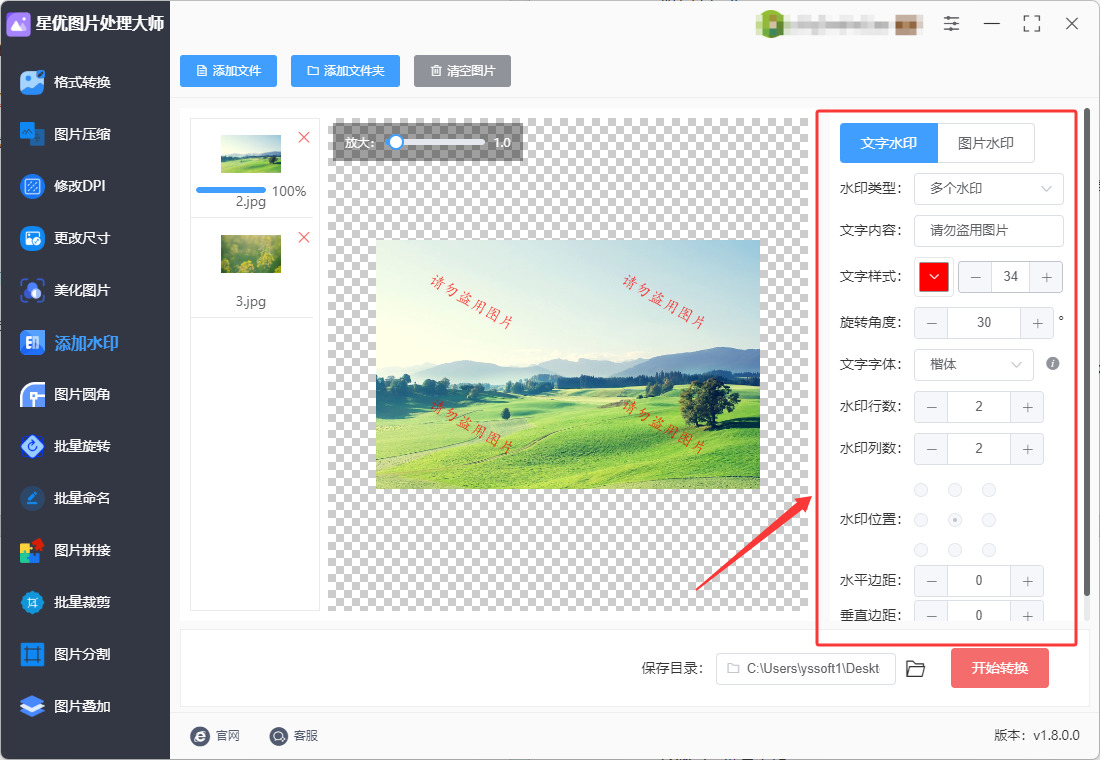Decrease font size from 34
Image resolution: width=1100 pixels, height=760 pixels.
975,277
